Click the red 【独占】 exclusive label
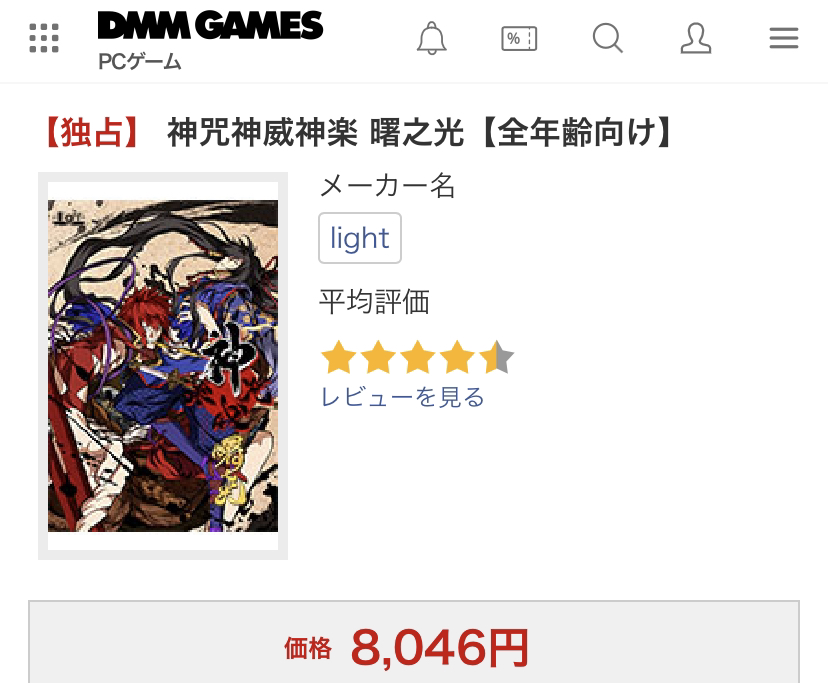 coord(92,132)
